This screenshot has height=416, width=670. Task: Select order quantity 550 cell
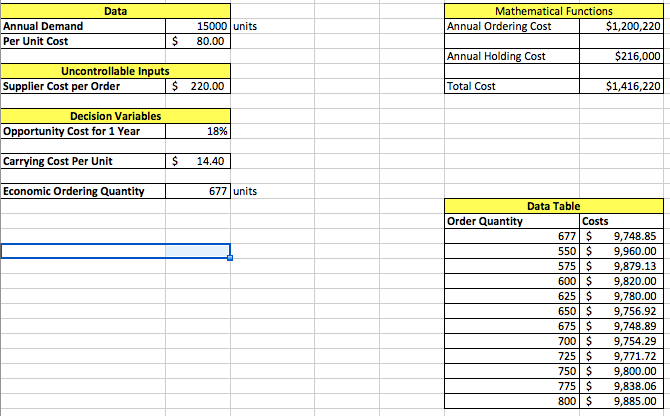pyautogui.click(x=512, y=251)
